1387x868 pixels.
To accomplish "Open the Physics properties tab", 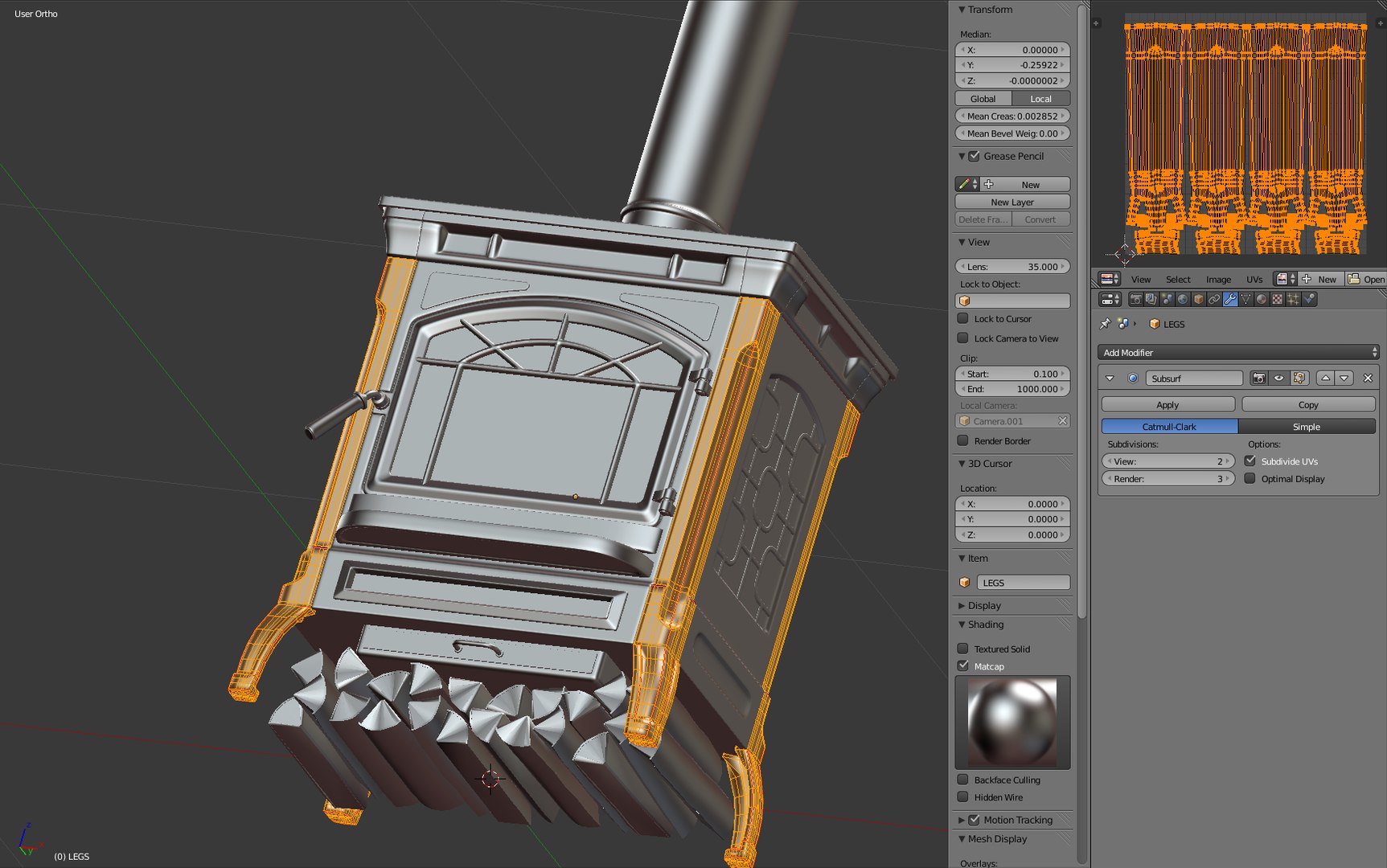I will [1309, 299].
